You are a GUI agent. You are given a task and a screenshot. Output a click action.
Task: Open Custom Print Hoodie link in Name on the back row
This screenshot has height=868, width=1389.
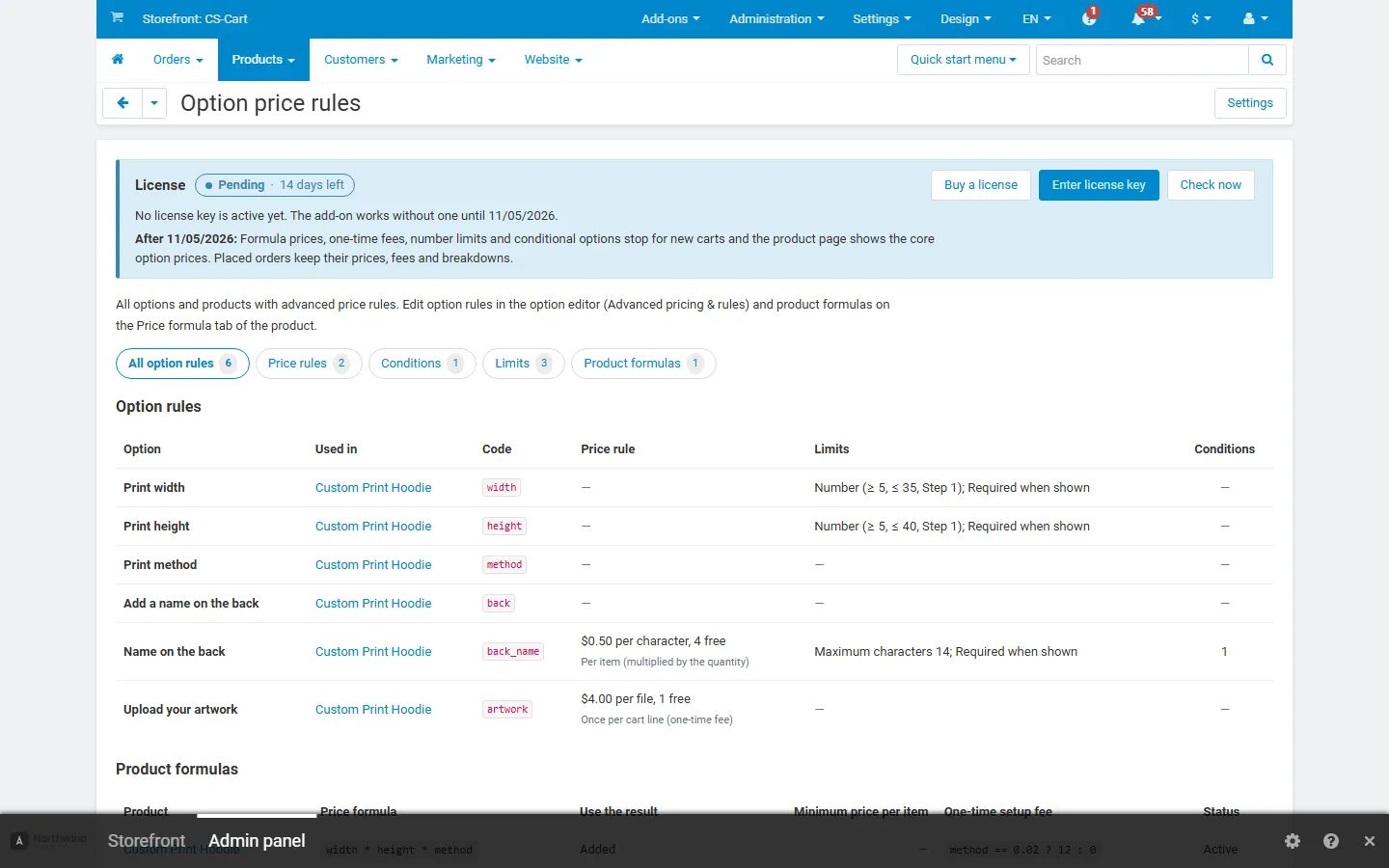tap(373, 652)
